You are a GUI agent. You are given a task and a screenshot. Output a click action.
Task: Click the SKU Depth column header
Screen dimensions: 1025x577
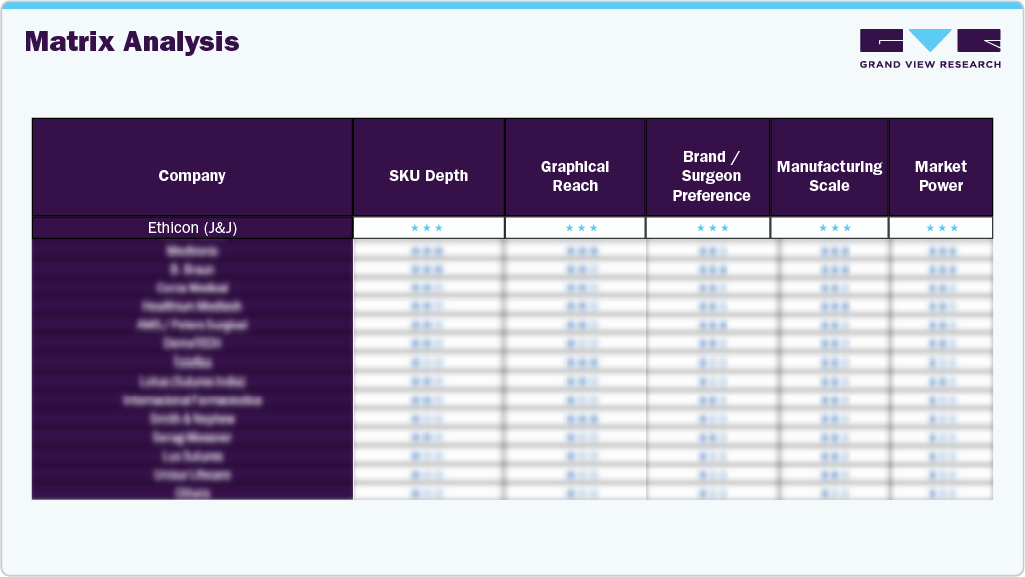[428, 175]
